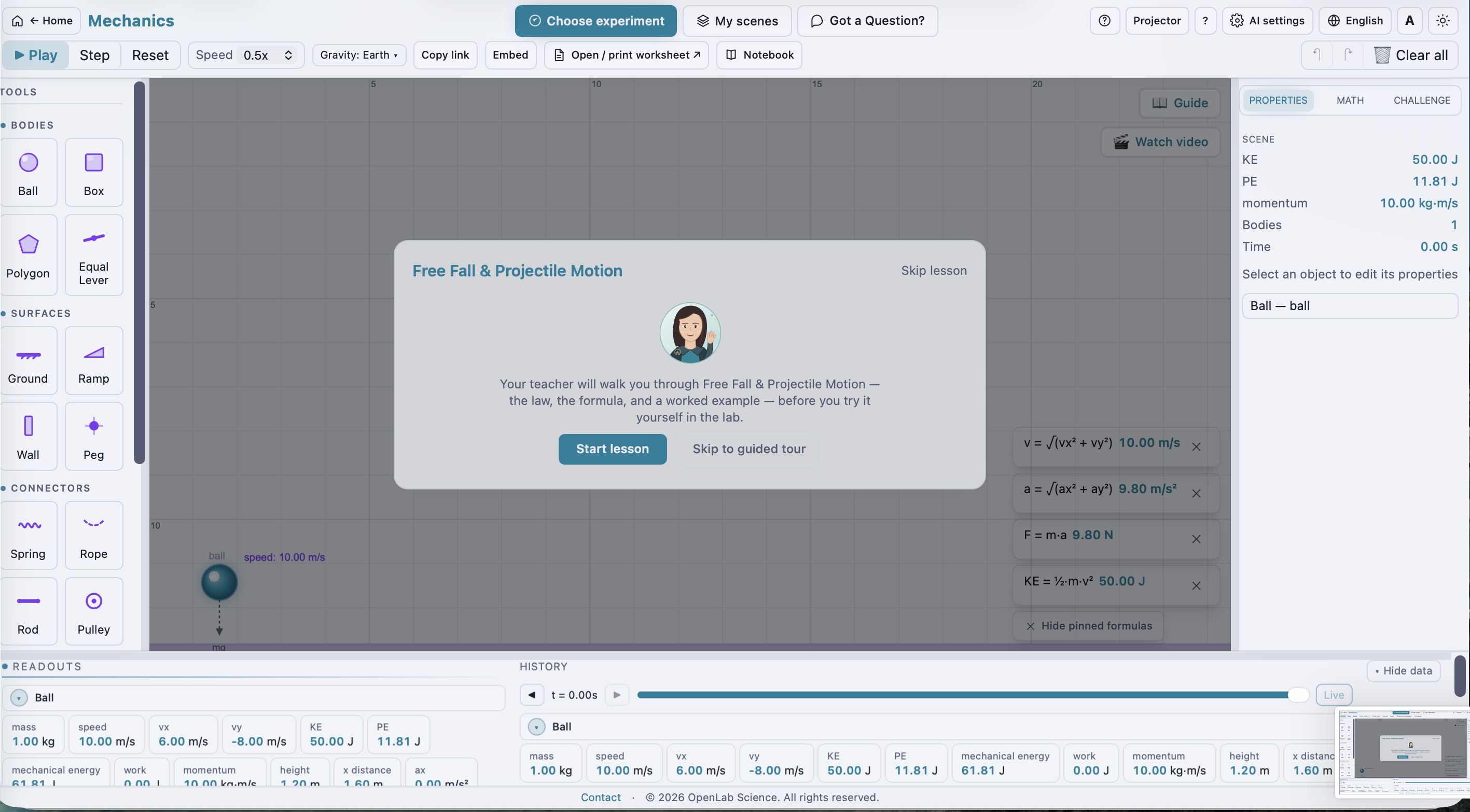Select the Pulley connector tool
The height and width of the screenshot is (812, 1470).
point(93,611)
